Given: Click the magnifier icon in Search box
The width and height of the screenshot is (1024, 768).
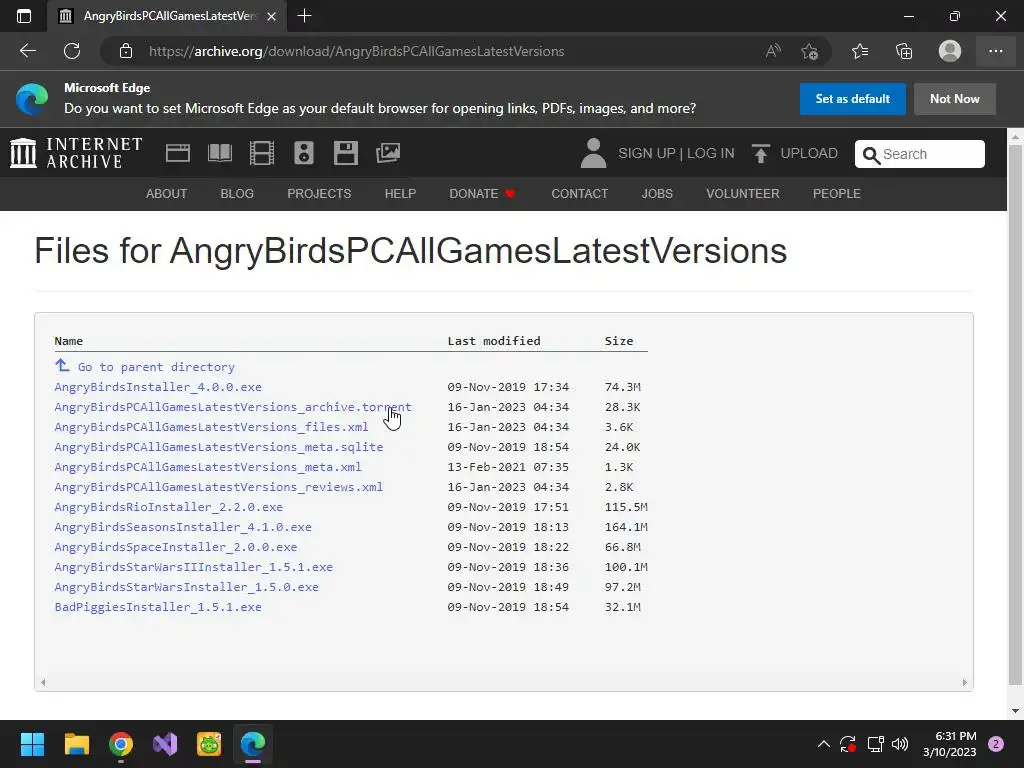Looking at the screenshot, I should point(871,155).
